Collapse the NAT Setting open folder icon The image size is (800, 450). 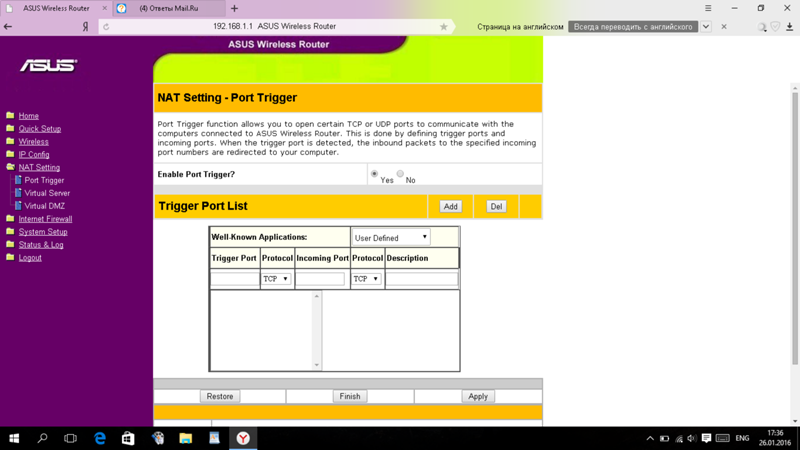[10, 167]
